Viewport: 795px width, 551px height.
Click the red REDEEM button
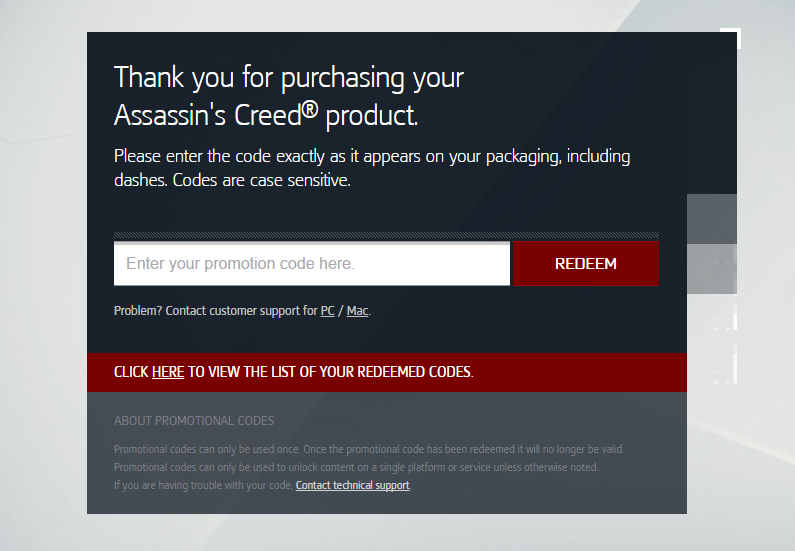pyautogui.click(x=586, y=264)
